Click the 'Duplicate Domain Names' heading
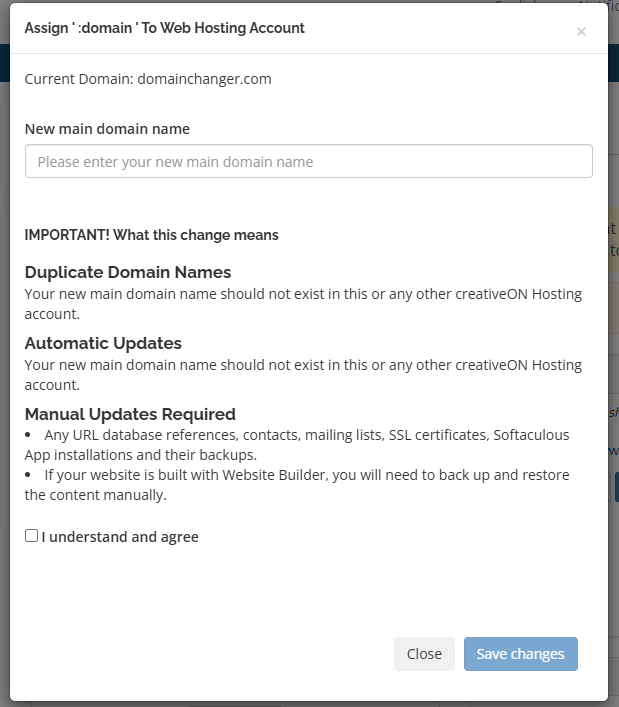The height and width of the screenshot is (707, 619). [x=128, y=272]
